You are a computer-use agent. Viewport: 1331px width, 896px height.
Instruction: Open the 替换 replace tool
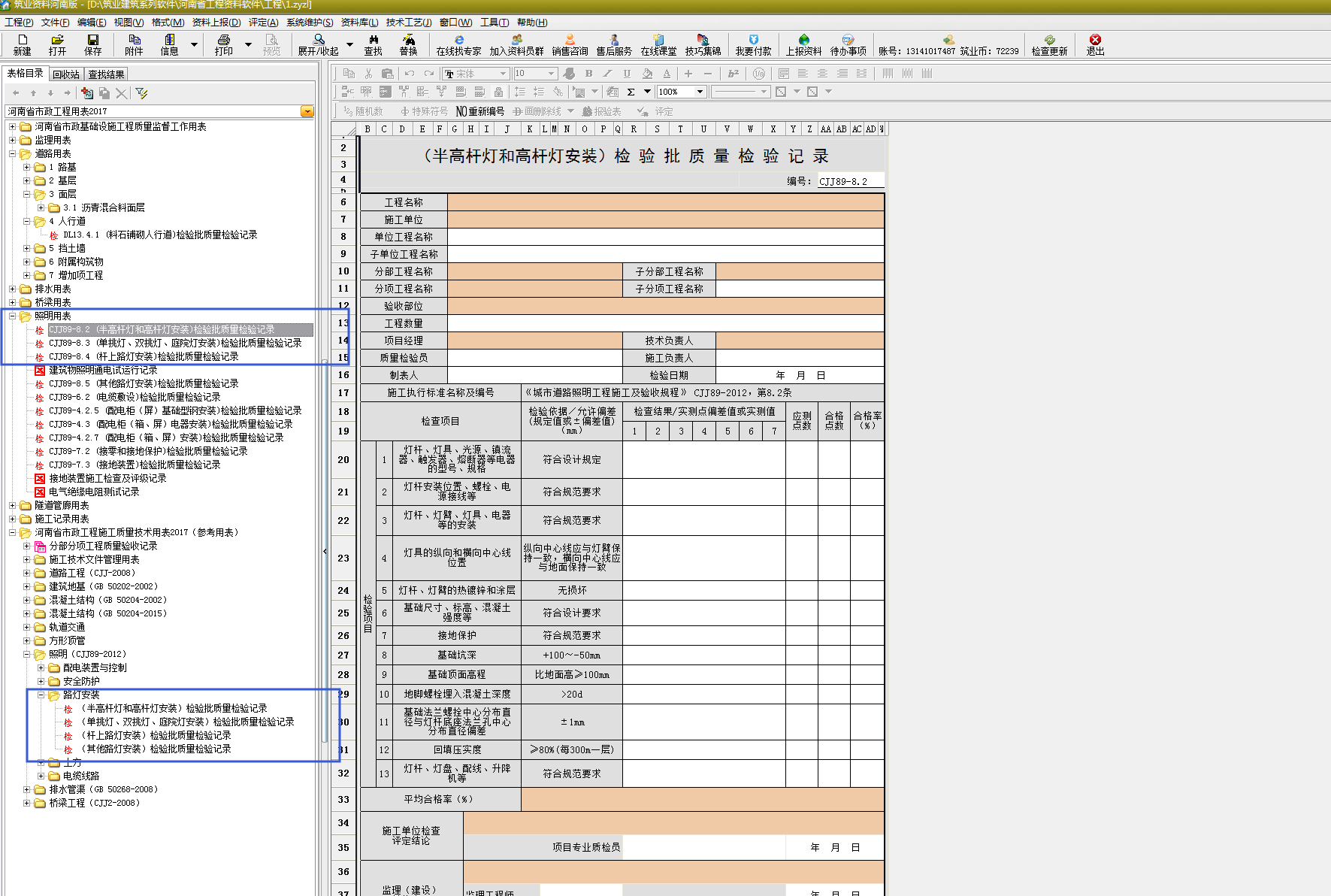click(408, 44)
